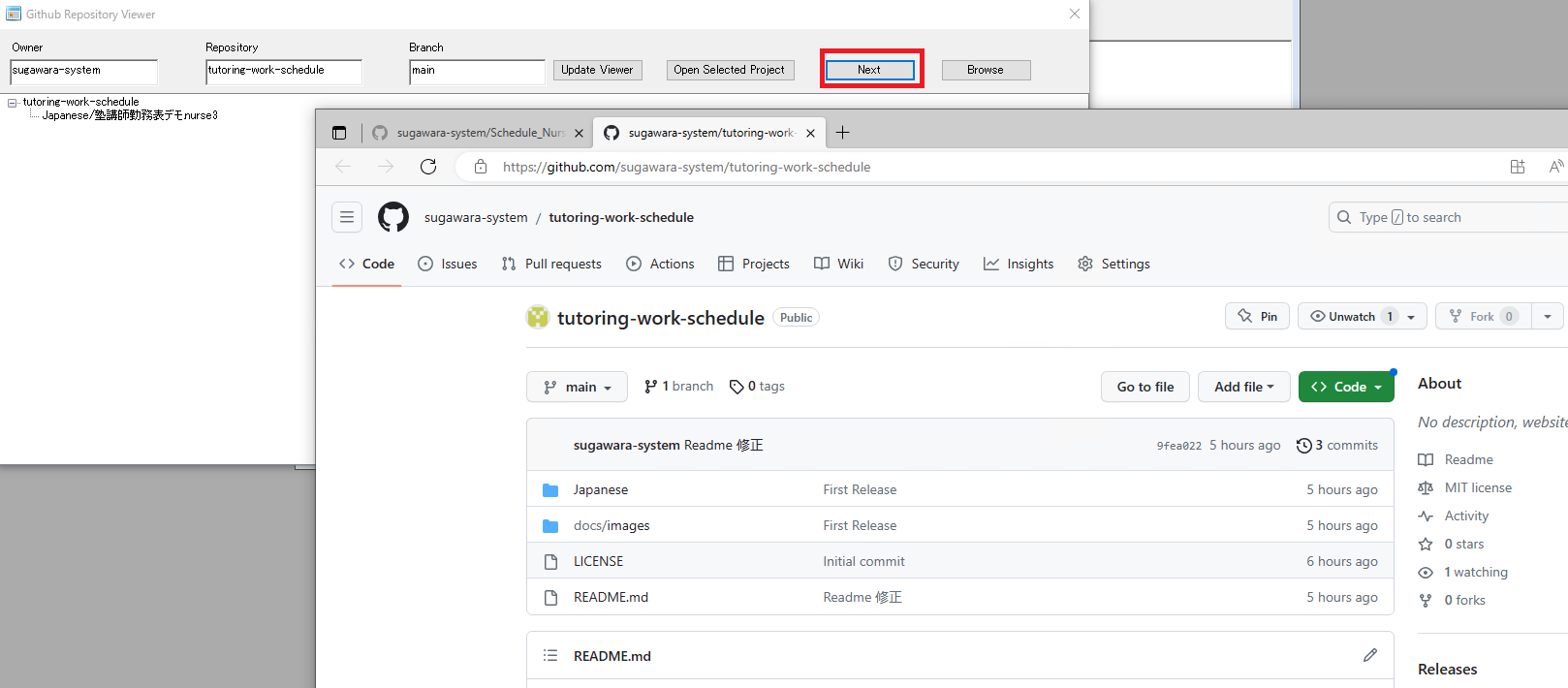Click the Browse button
The height and width of the screenshot is (688, 1568).
[986, 70]
